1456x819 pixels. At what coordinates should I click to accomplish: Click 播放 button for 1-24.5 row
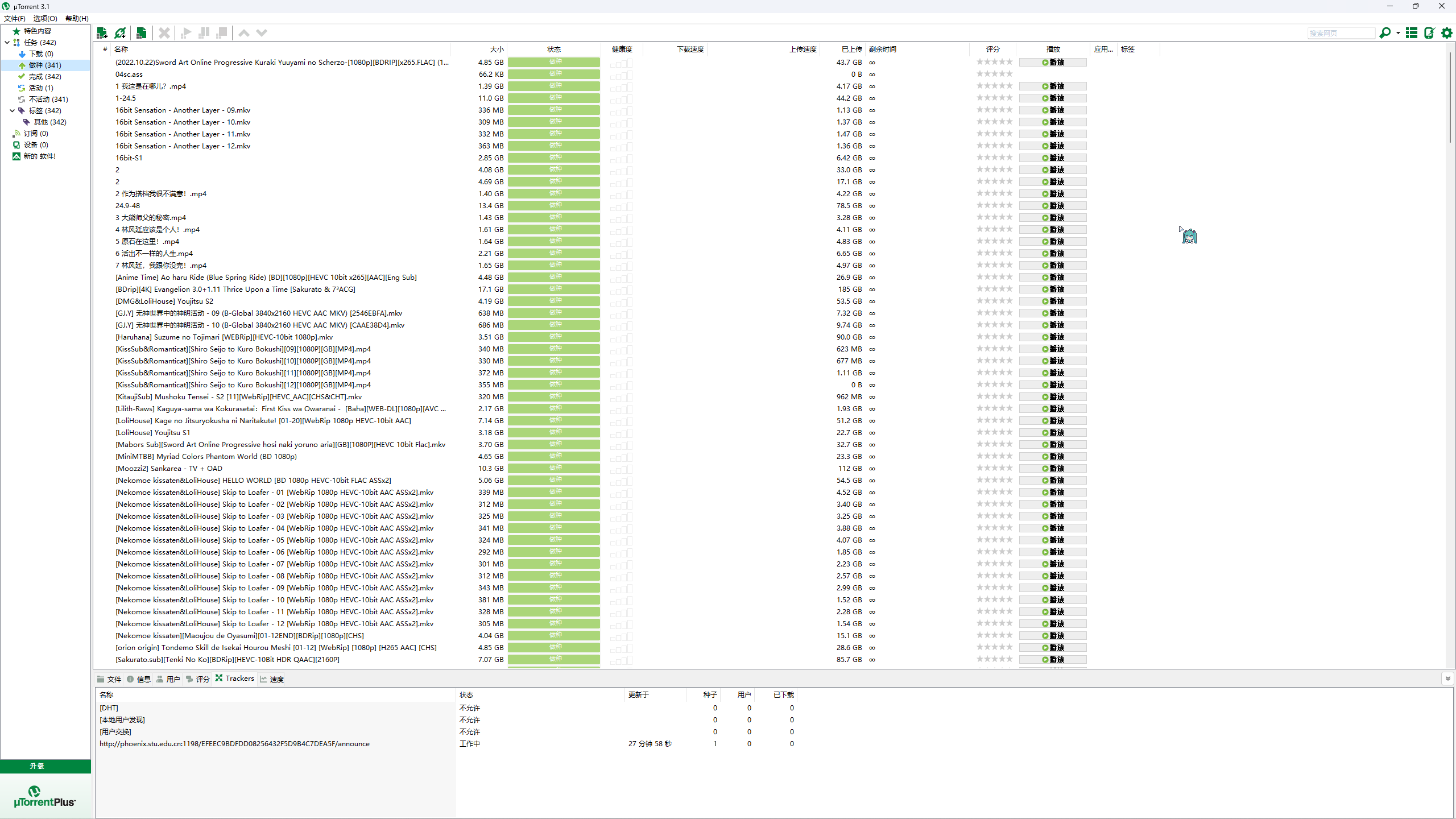[1053, 98]
